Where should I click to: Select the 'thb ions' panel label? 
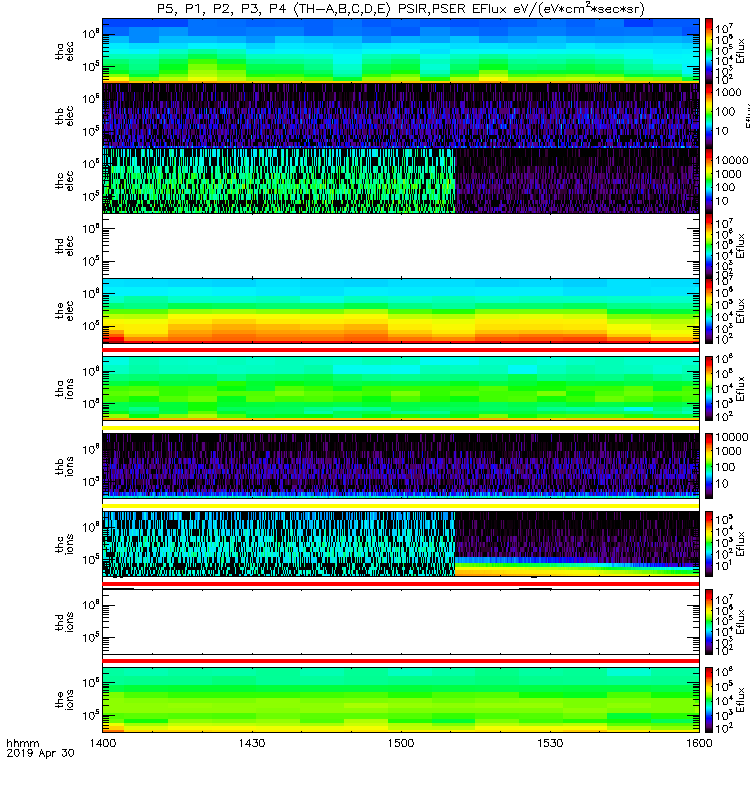click(65, 466)
